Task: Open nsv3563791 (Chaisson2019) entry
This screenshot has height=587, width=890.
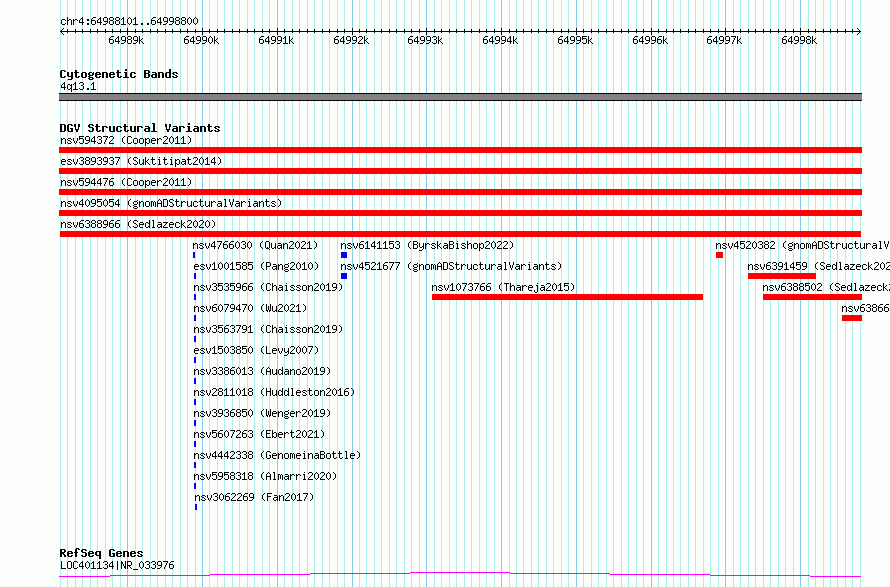Action: click(268, 329)
